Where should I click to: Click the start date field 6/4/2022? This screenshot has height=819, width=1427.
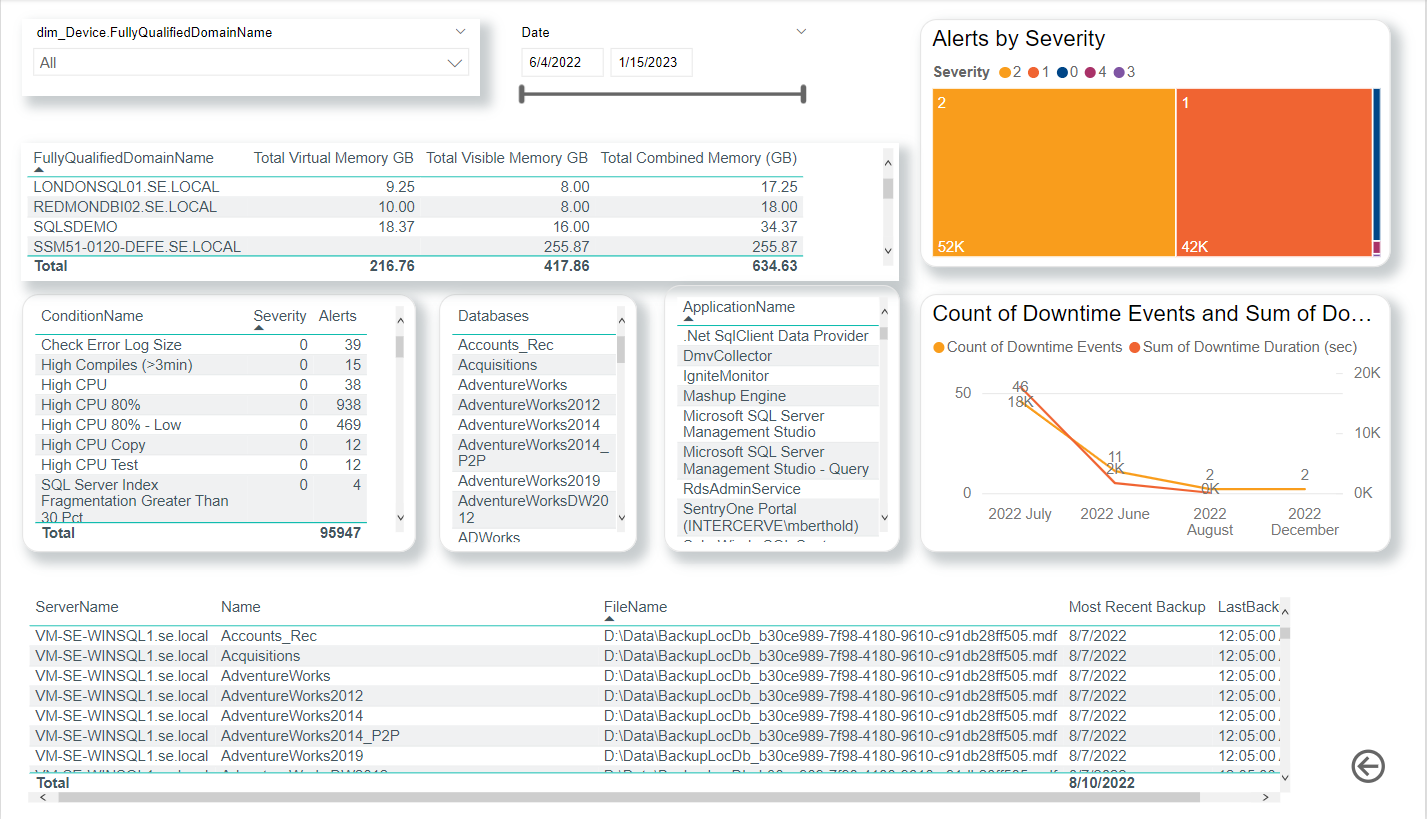562,62
